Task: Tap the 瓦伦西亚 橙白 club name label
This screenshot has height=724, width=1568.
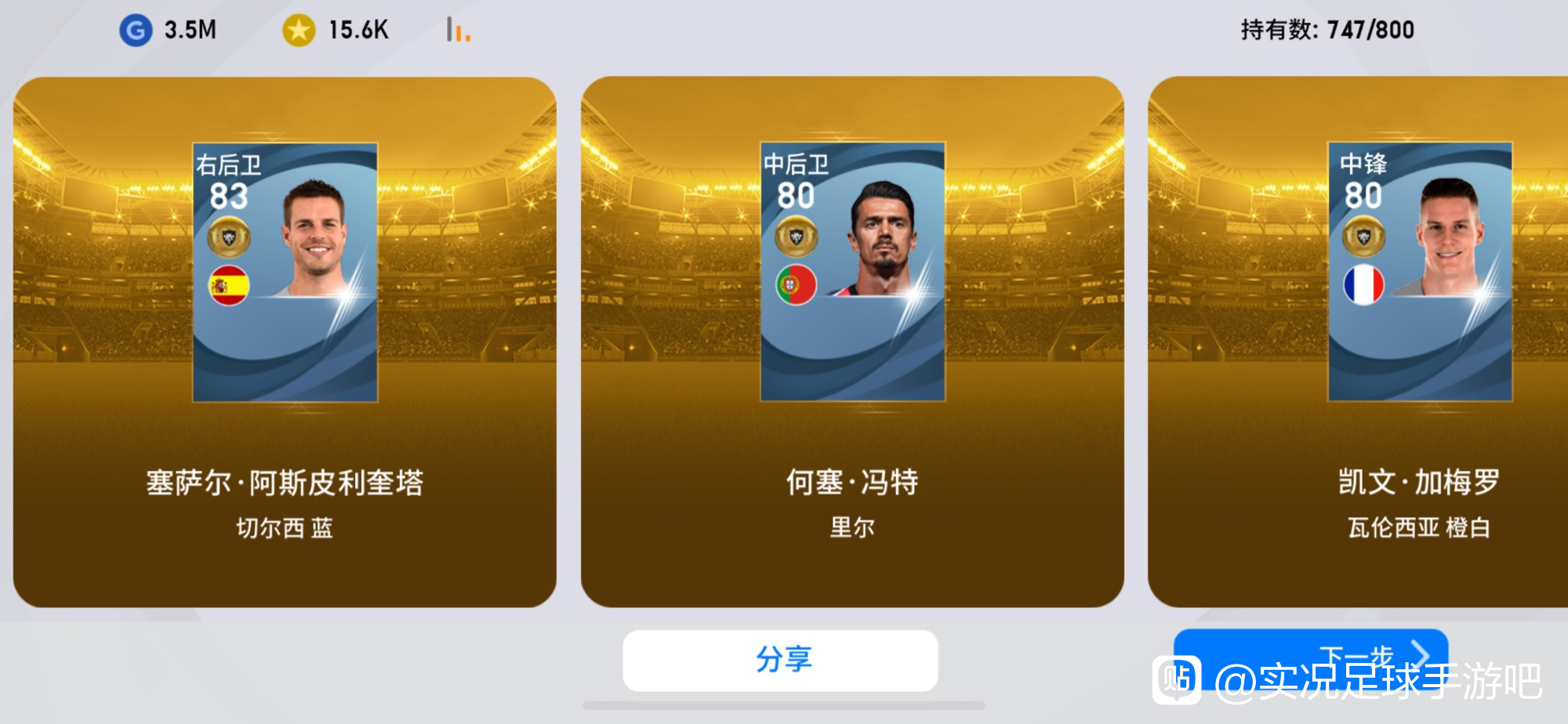Action: (1419, 527)
